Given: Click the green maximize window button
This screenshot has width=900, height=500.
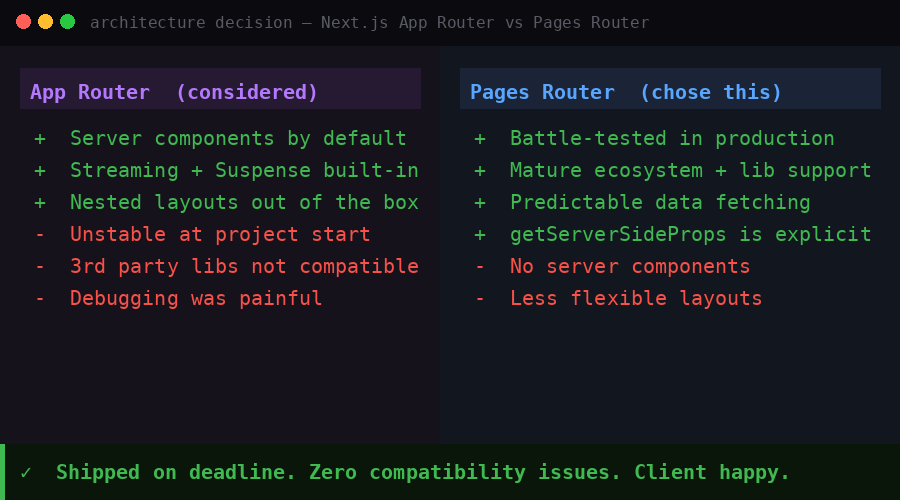Looking at the screenshot, I should click(x=68, y=22).
